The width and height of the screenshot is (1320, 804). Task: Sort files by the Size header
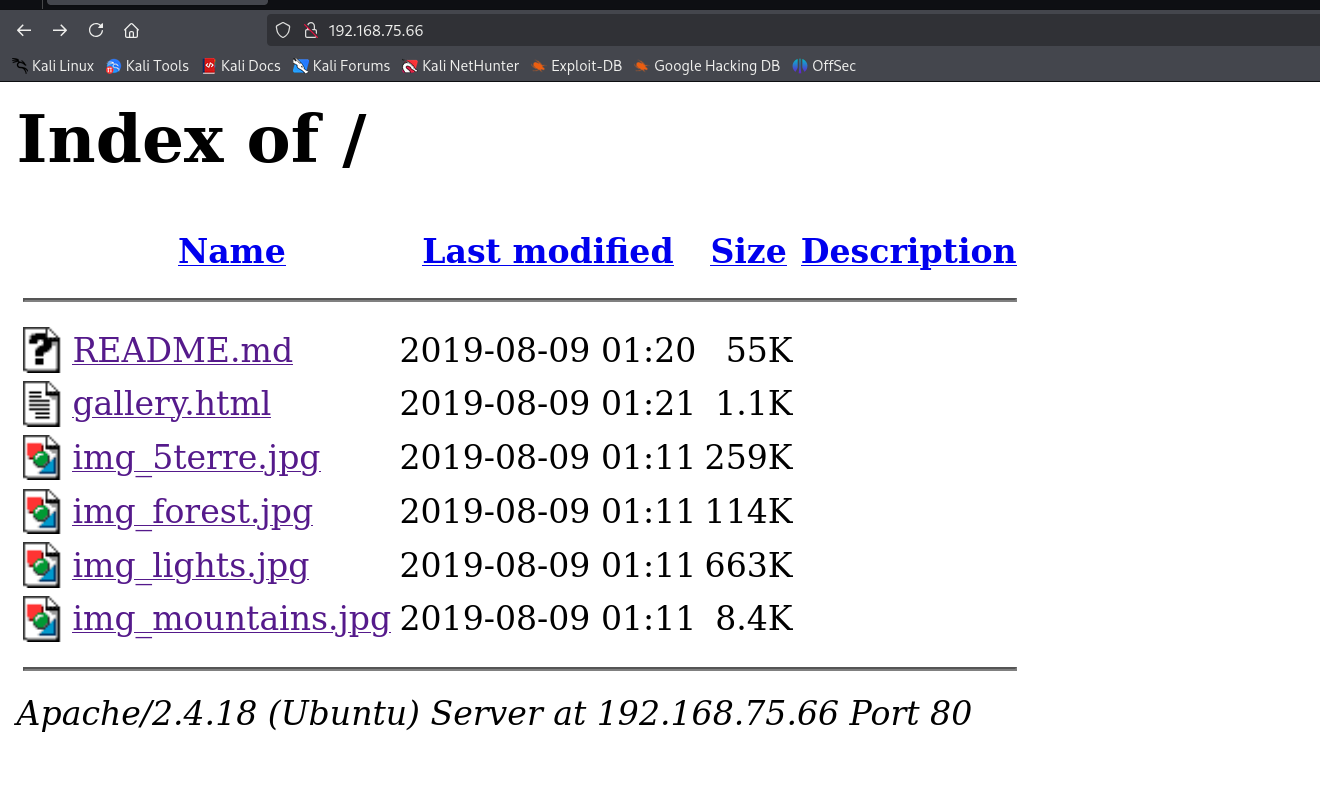pyautogui.click(x=748, y=251)
